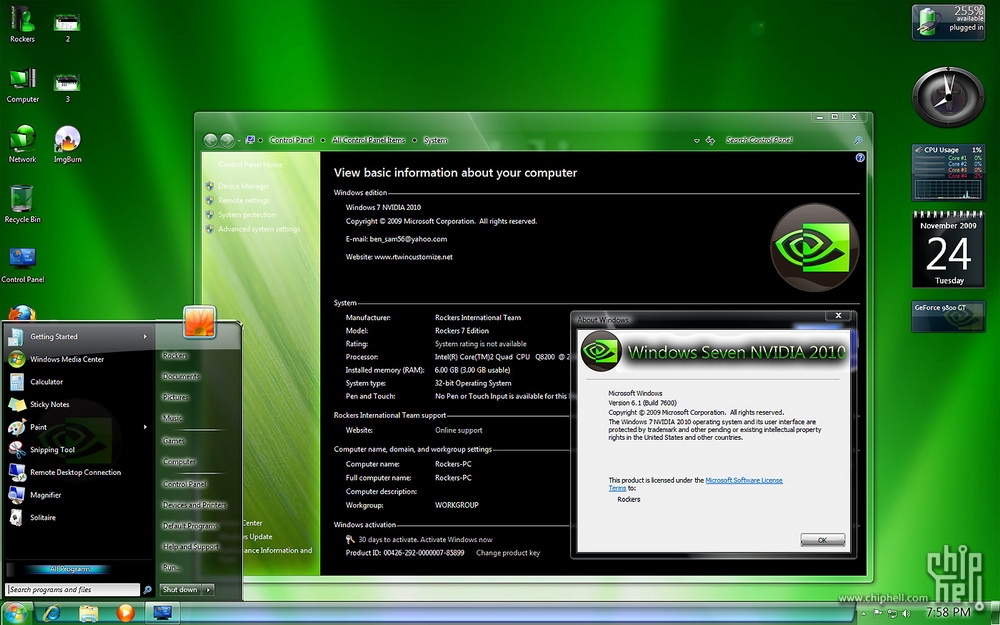The image size is (1000, 625).
Task: Click the Start orb on the taskbar
Action: click(x=14, y=614)
